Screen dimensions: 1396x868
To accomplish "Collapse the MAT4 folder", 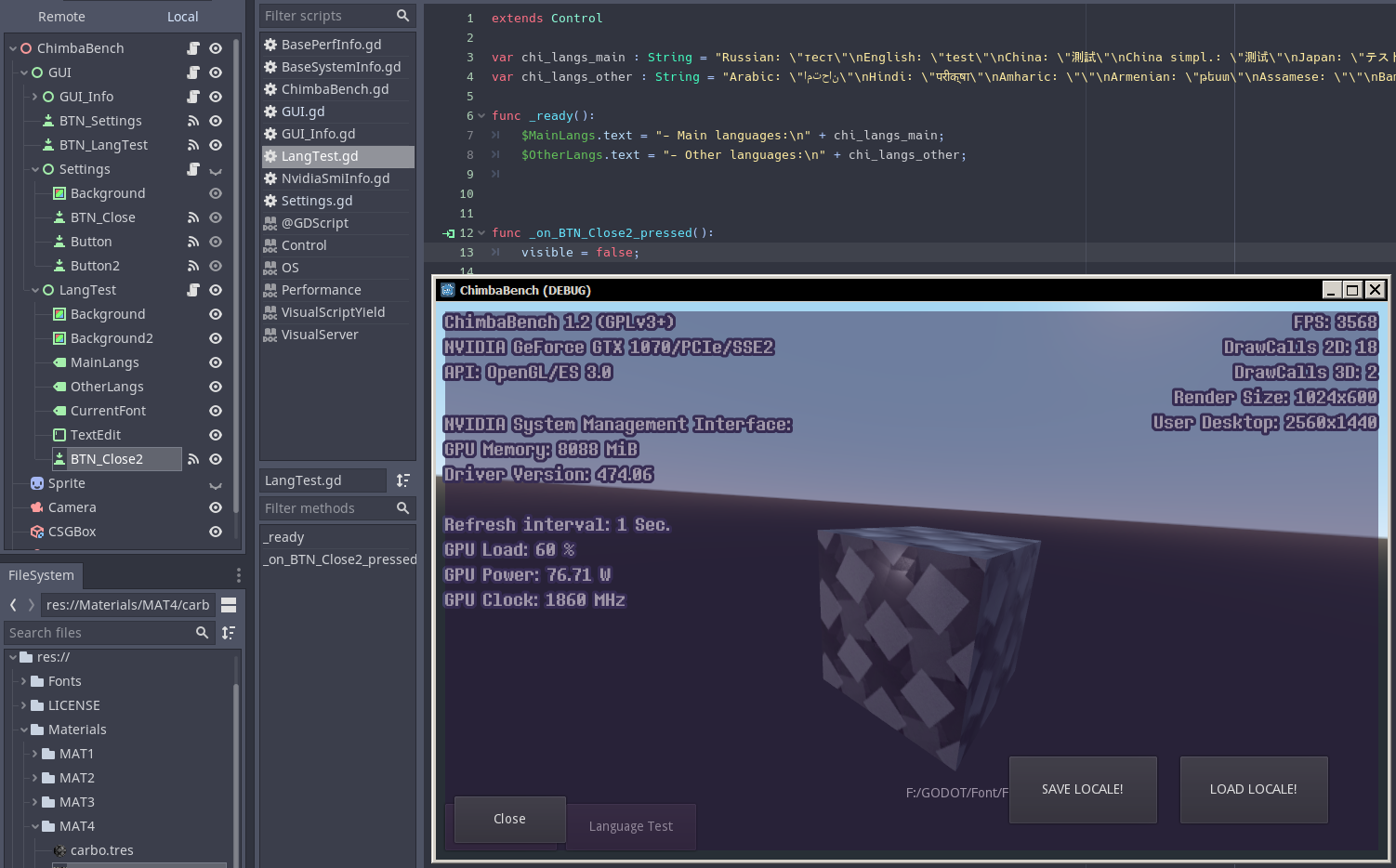I will tap(34, 826).
